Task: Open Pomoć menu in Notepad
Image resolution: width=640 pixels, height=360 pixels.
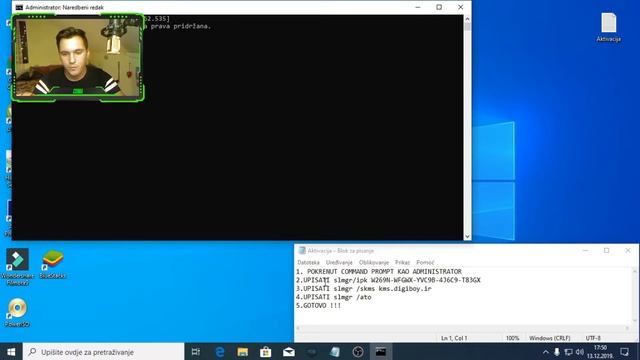Action: coord(425,262)
